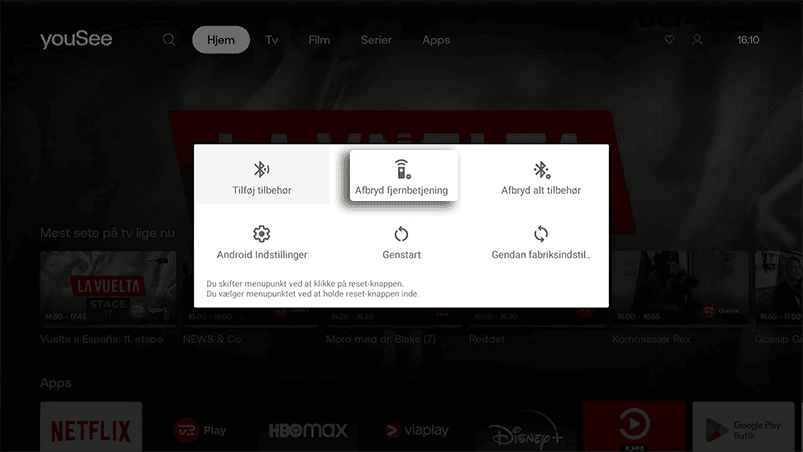Open the user profile icon

point(698,40)
